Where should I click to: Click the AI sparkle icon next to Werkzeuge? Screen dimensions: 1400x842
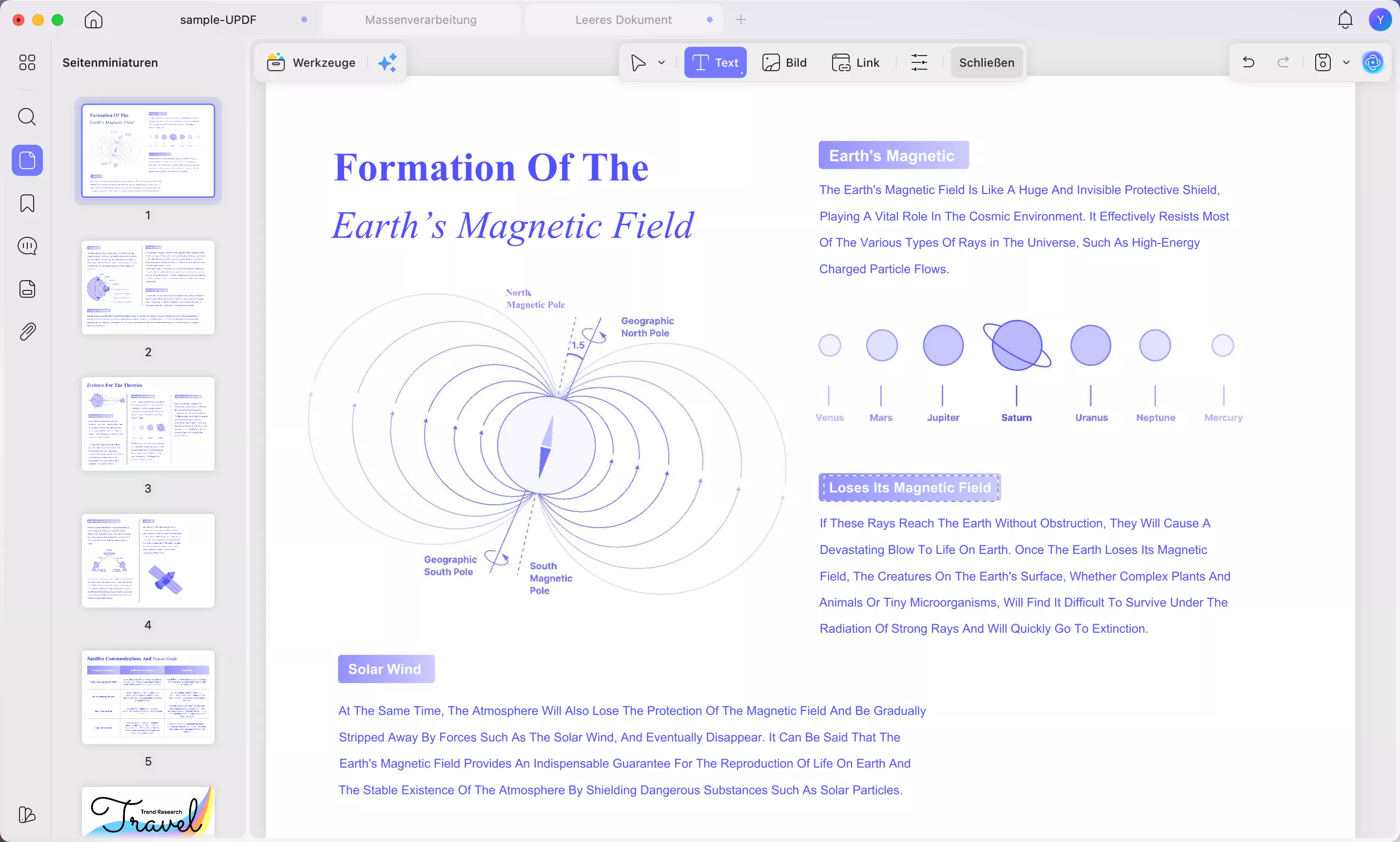click(x=388, y=62)
